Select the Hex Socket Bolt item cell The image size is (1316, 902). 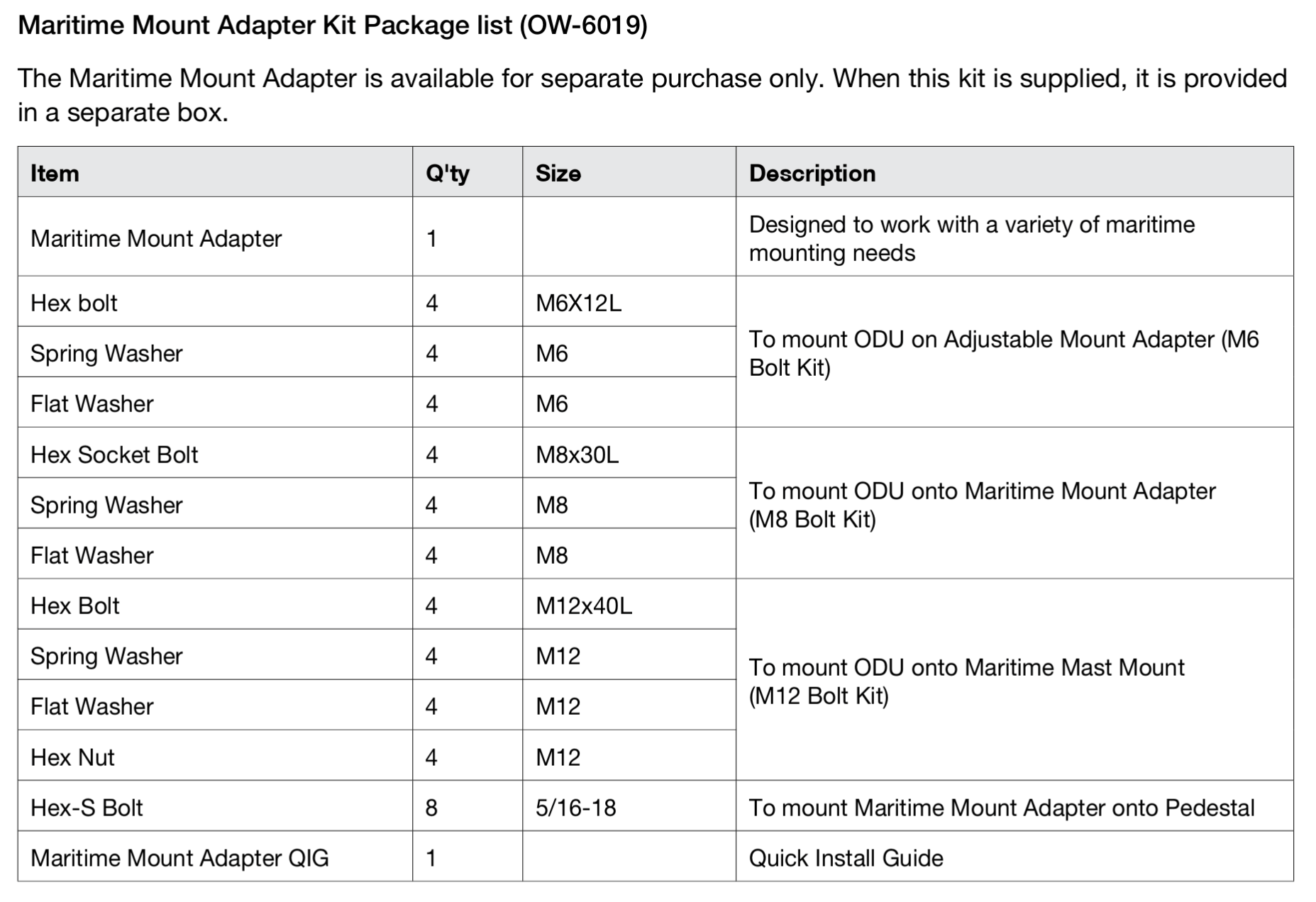215,453
